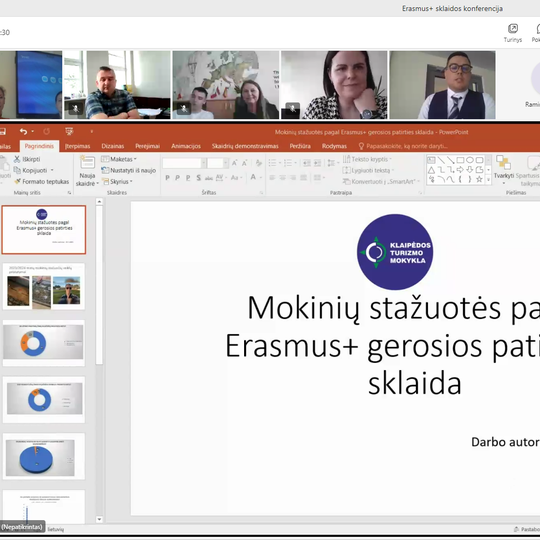
Task: Open the Mainų sritis clipboard dialog launcher
Action: 69,193
